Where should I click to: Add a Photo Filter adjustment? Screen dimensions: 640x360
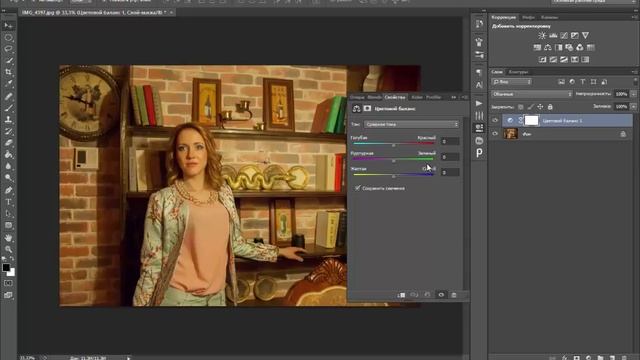click(x=569, y=48)
